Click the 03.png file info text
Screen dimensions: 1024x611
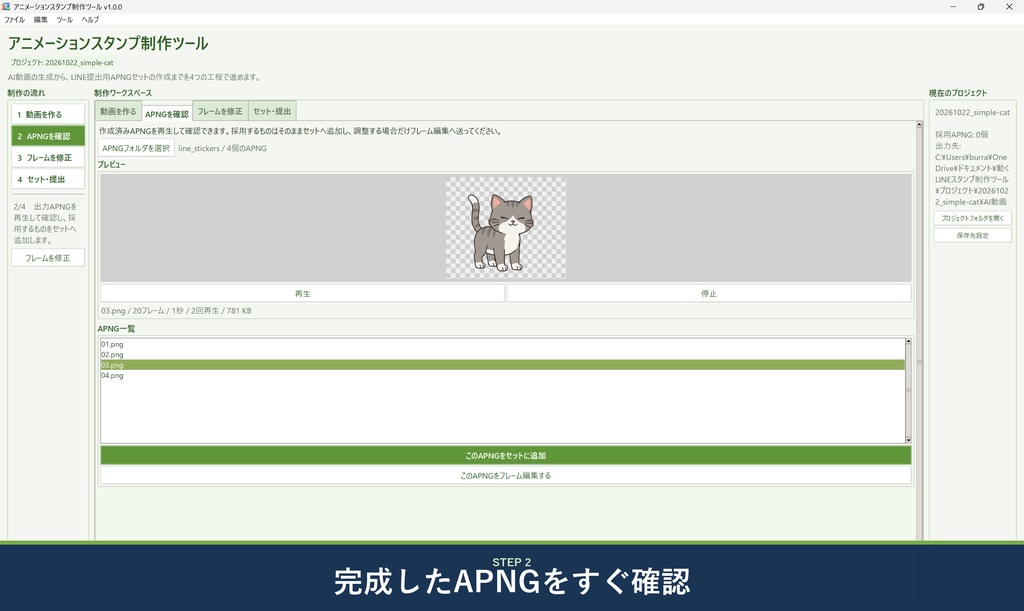[x=176, y=311]
